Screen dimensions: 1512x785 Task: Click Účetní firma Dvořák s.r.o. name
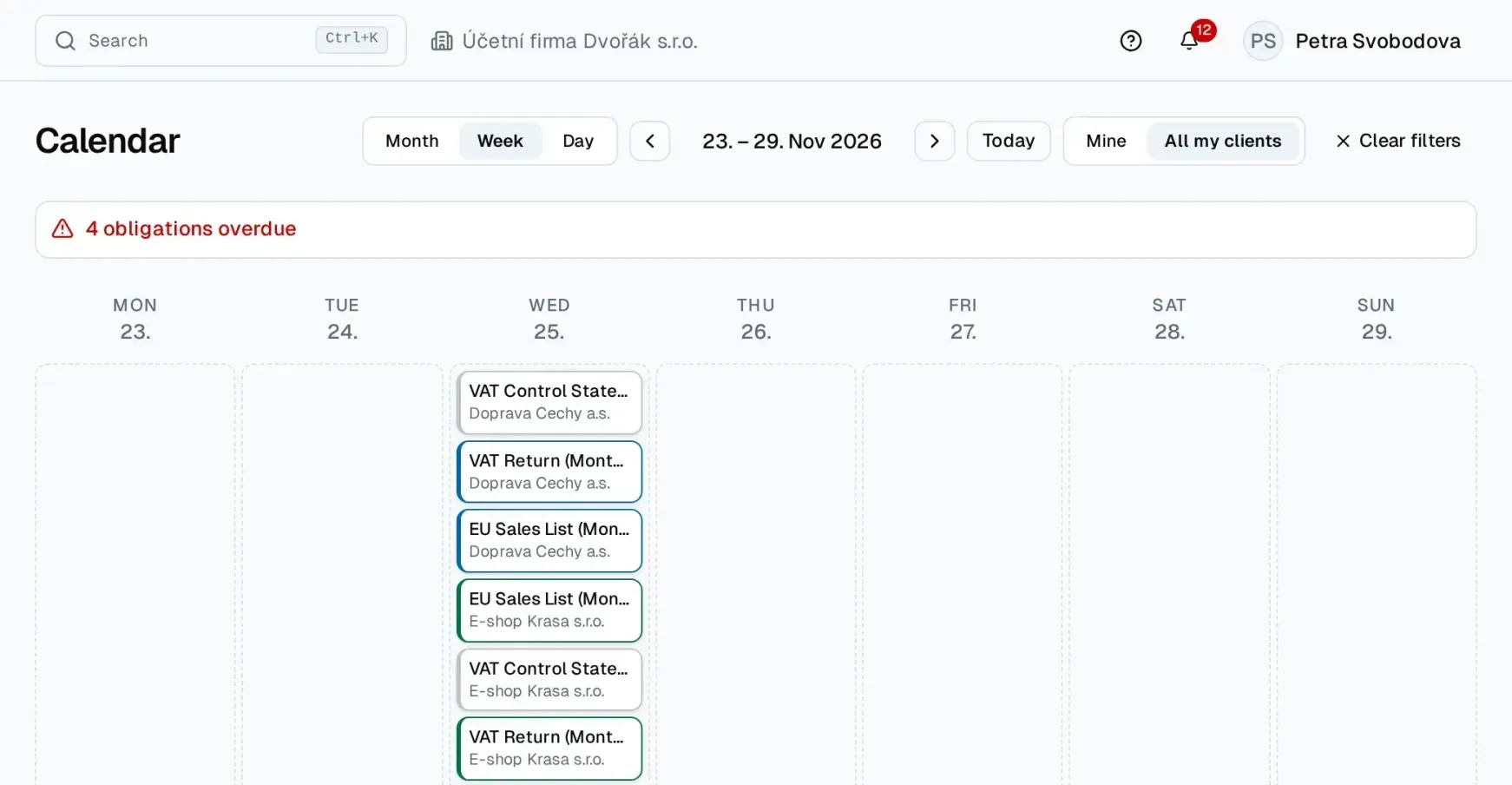pos(580,41)
